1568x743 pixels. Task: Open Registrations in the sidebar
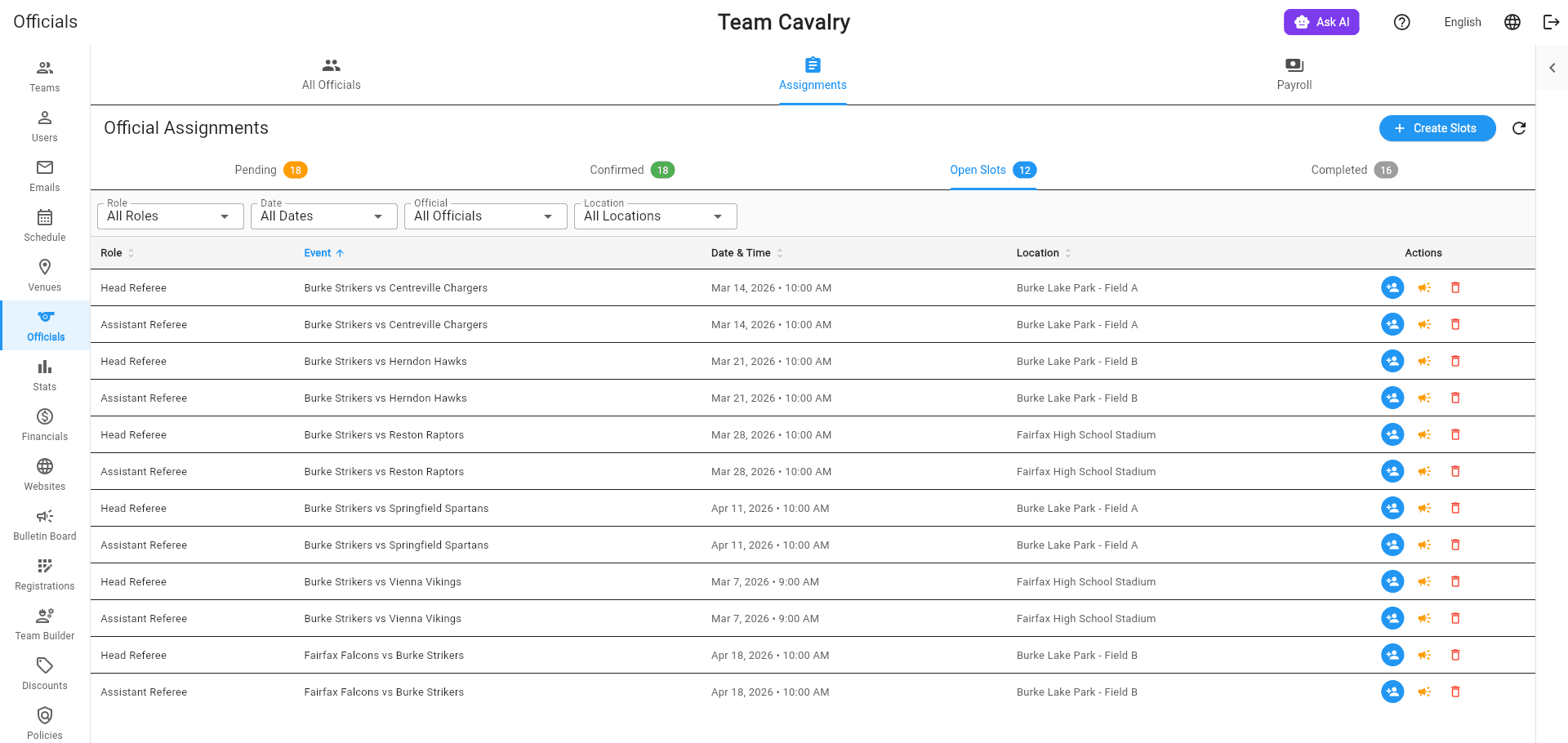tap(45, 575)
